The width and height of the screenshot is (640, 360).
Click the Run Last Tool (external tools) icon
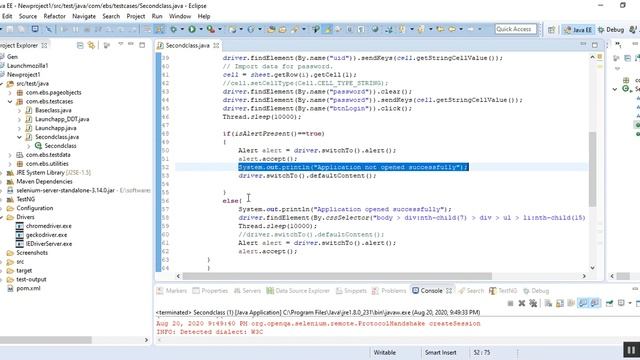(211, 29)
